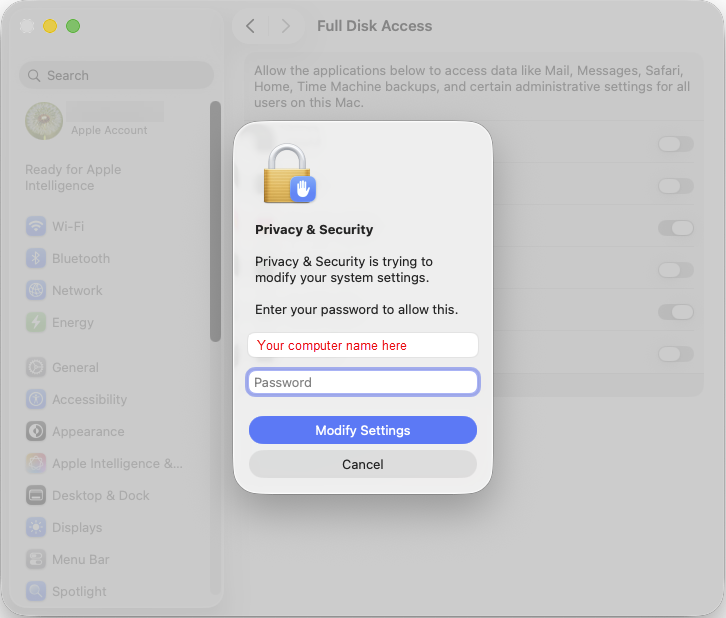Click the Energy lightning icon
This screenshot has height=618, width=726.
click(x=36, y=322)
